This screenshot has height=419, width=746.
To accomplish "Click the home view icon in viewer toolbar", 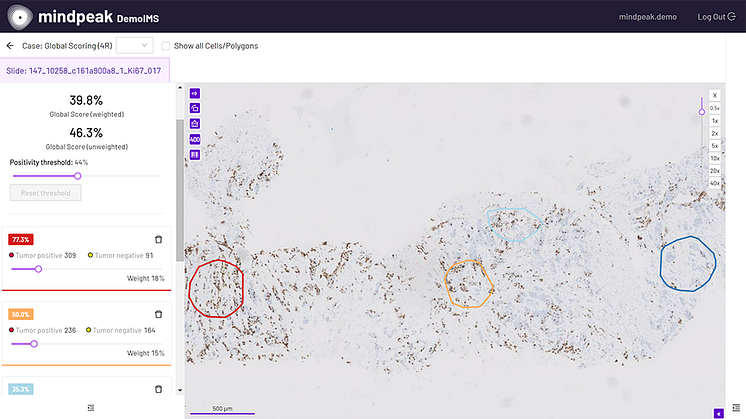I will 195,124.
